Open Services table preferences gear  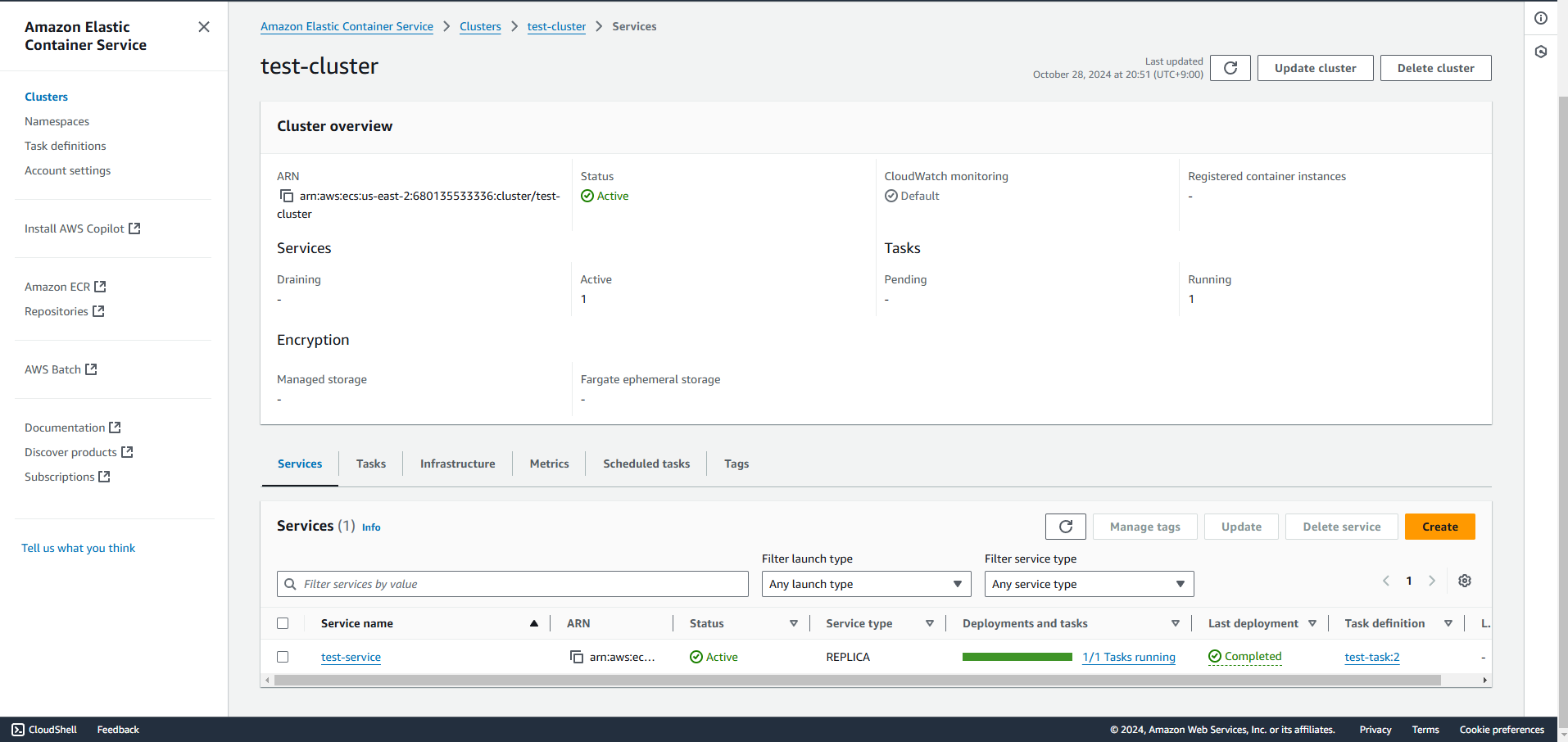pyautogui.click(x=1465, y=581)
